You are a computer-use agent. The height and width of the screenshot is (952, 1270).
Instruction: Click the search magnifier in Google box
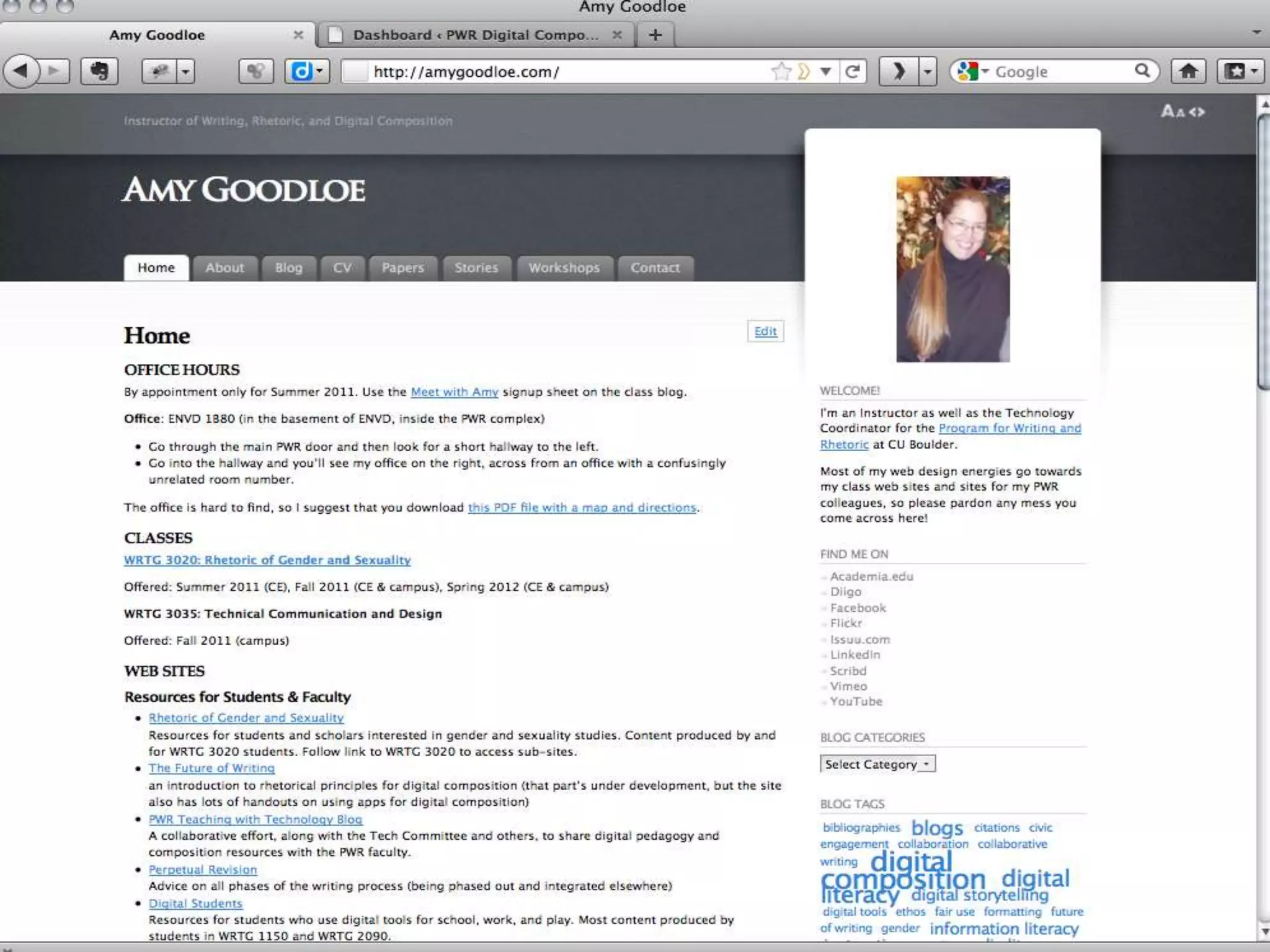point(1142,71)
